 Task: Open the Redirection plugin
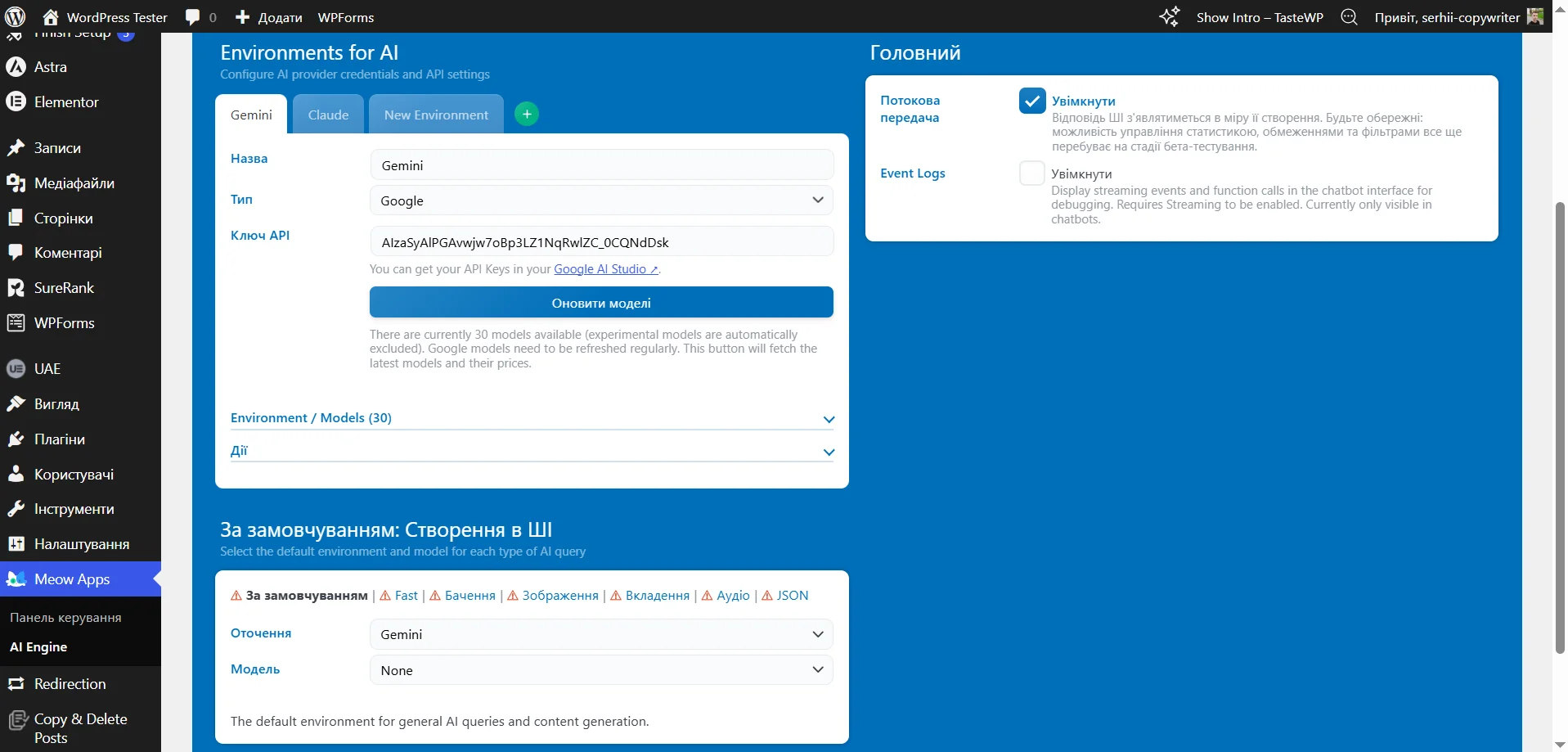70,683
